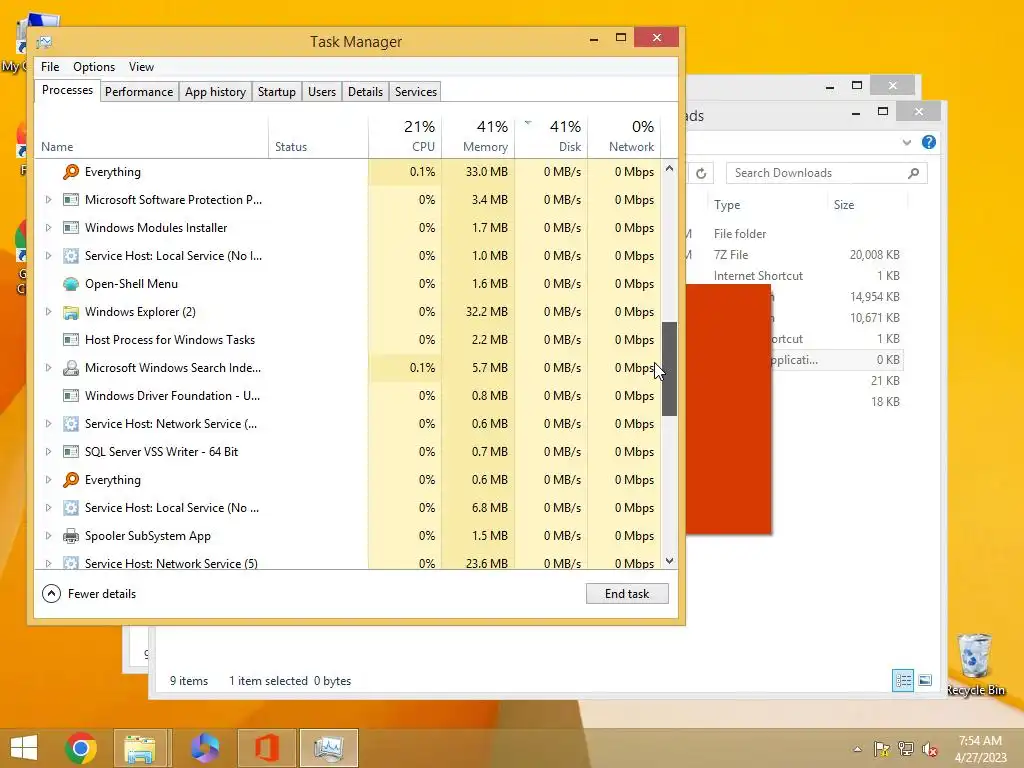
Task: Show hidden tray icons arrow
Action: coord(857,749)
